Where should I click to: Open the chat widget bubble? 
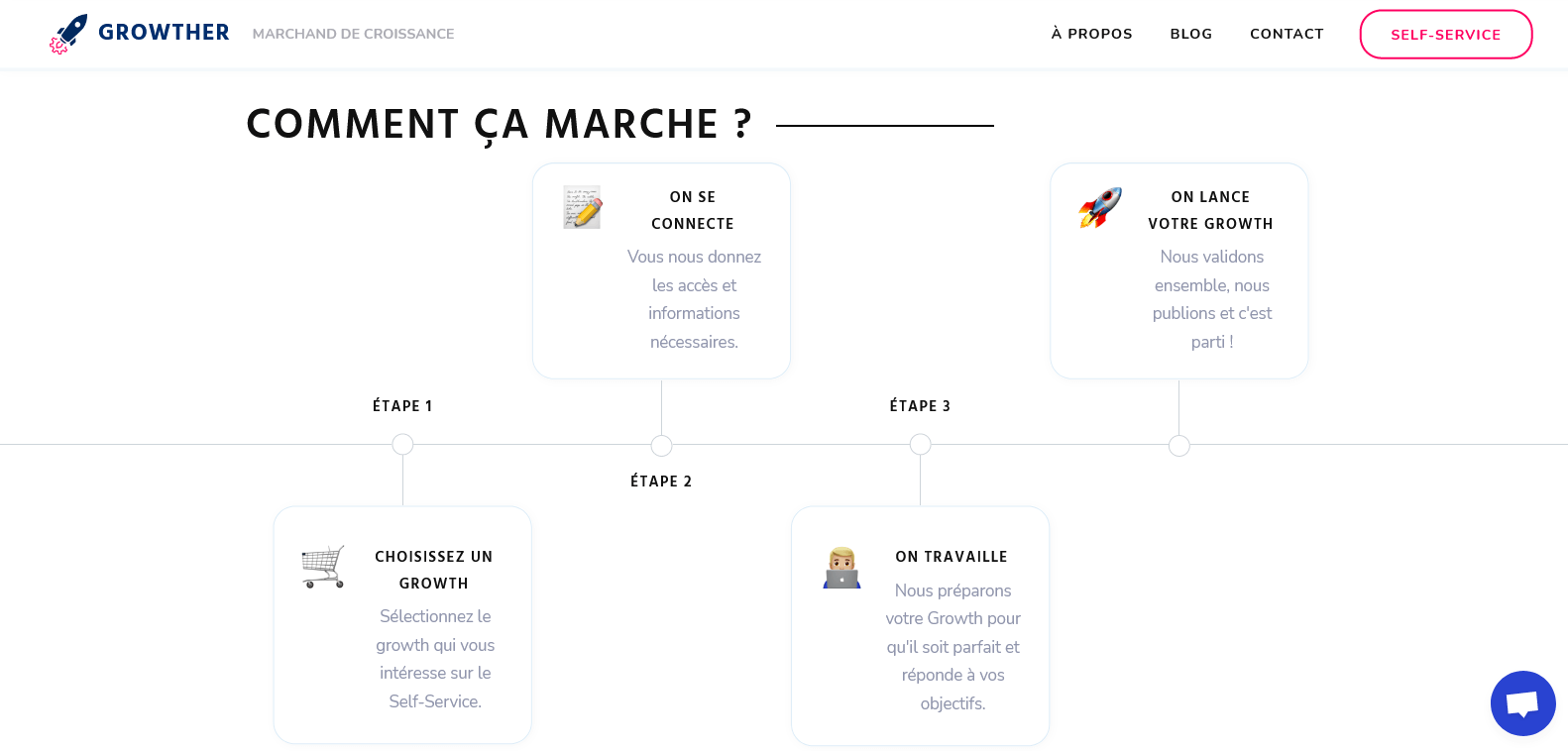point(1522,703)
